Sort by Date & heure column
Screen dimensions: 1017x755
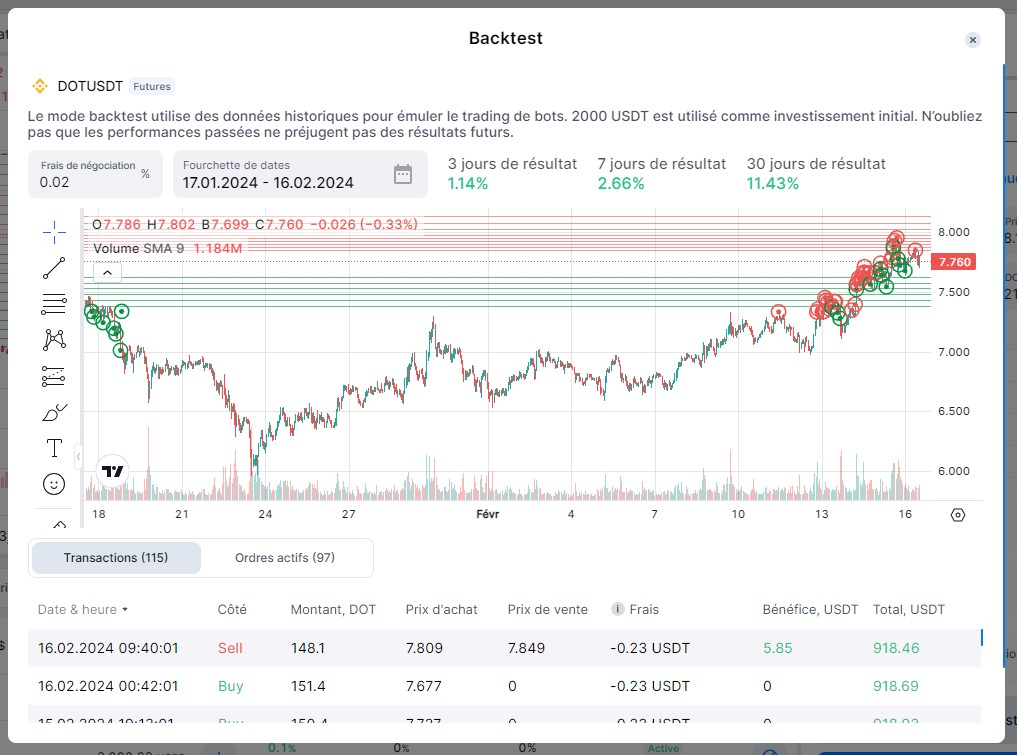[x=83, y=609]
